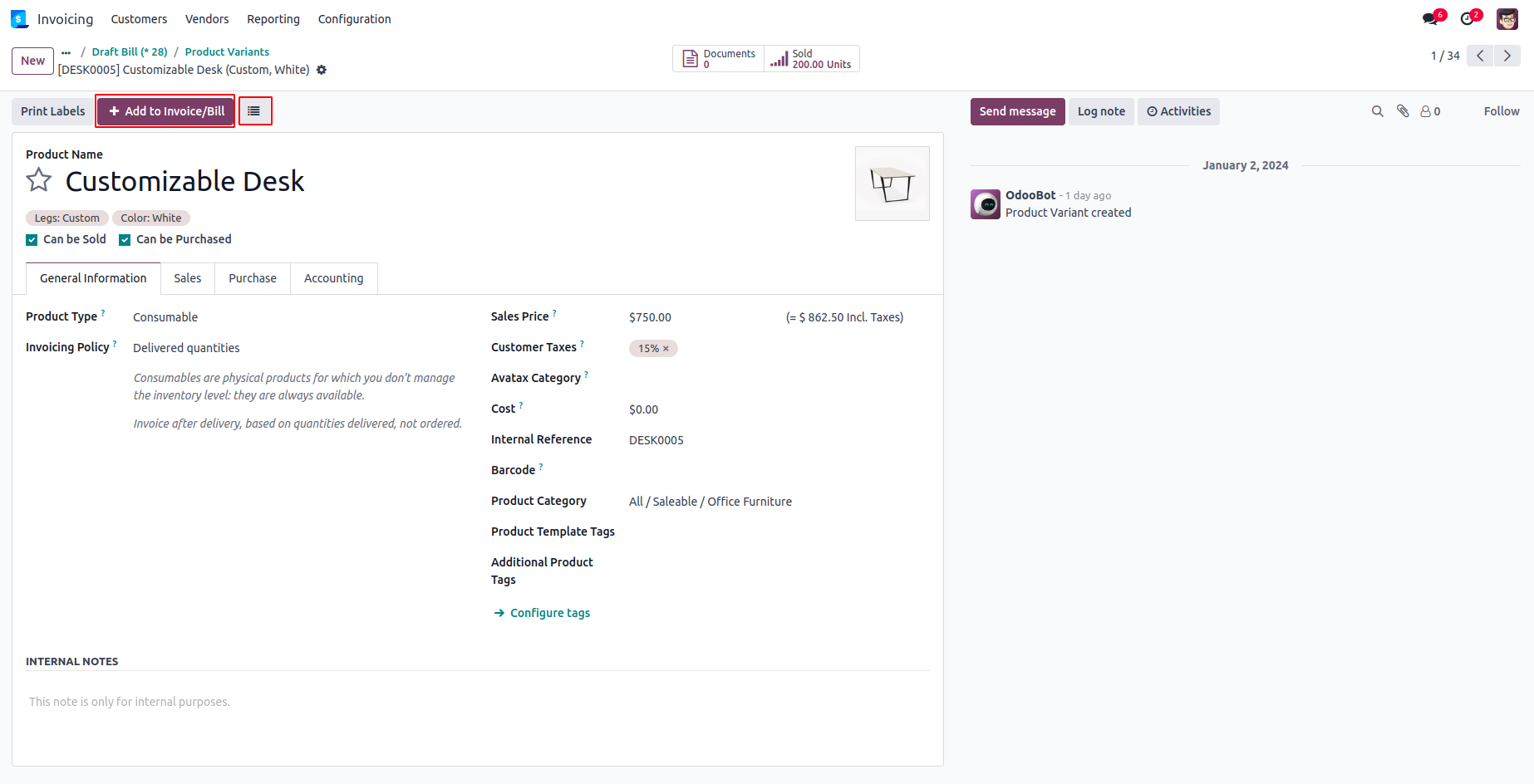Viewport: 1534px width, 784px height.
Task: Switch to the General Information tab
Action: 93,278
